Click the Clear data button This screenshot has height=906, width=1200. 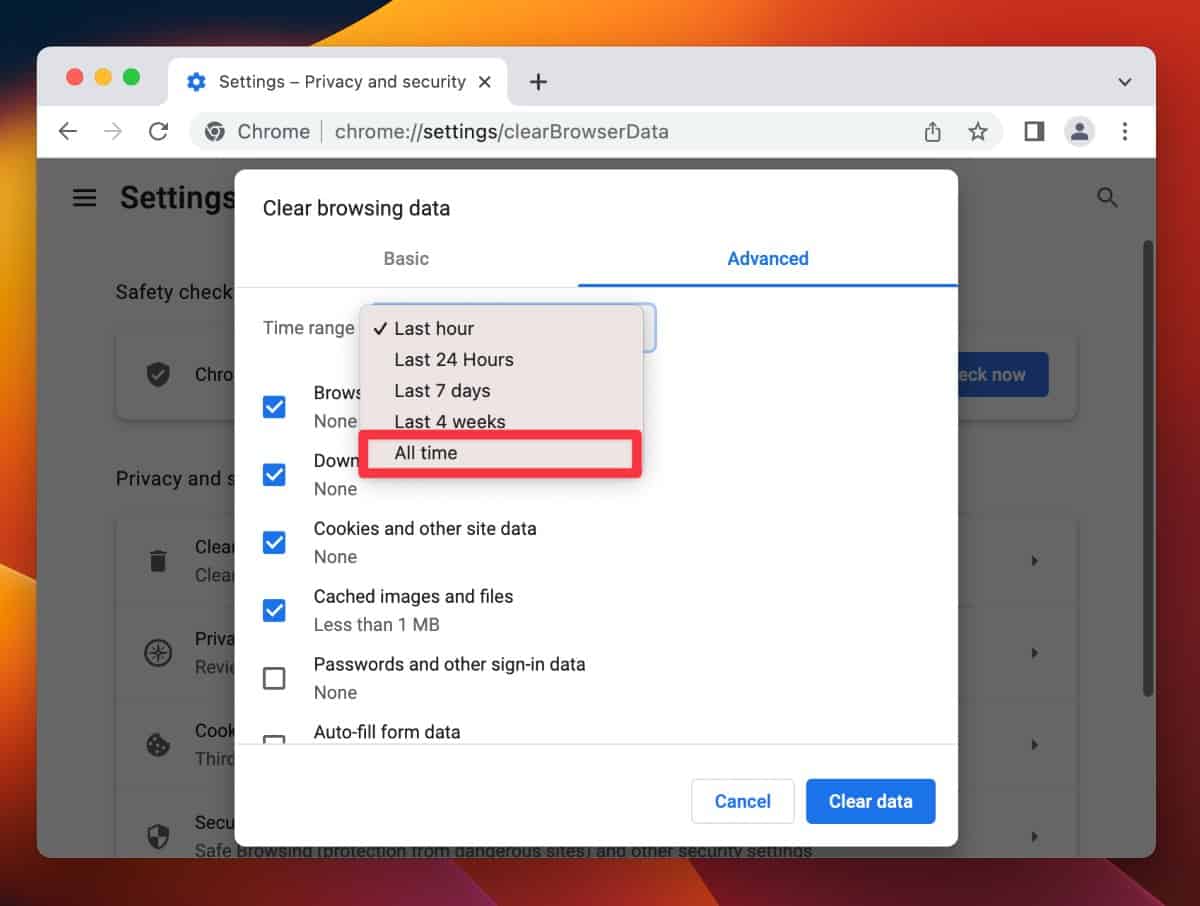(870, 801)
